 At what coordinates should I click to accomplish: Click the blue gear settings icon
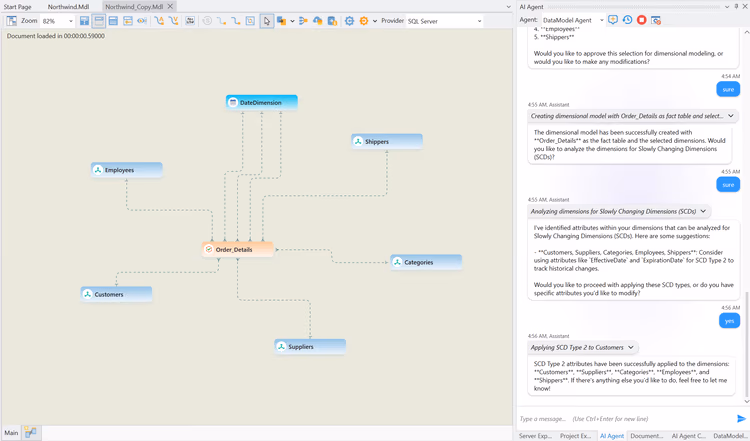coord(350,21)
